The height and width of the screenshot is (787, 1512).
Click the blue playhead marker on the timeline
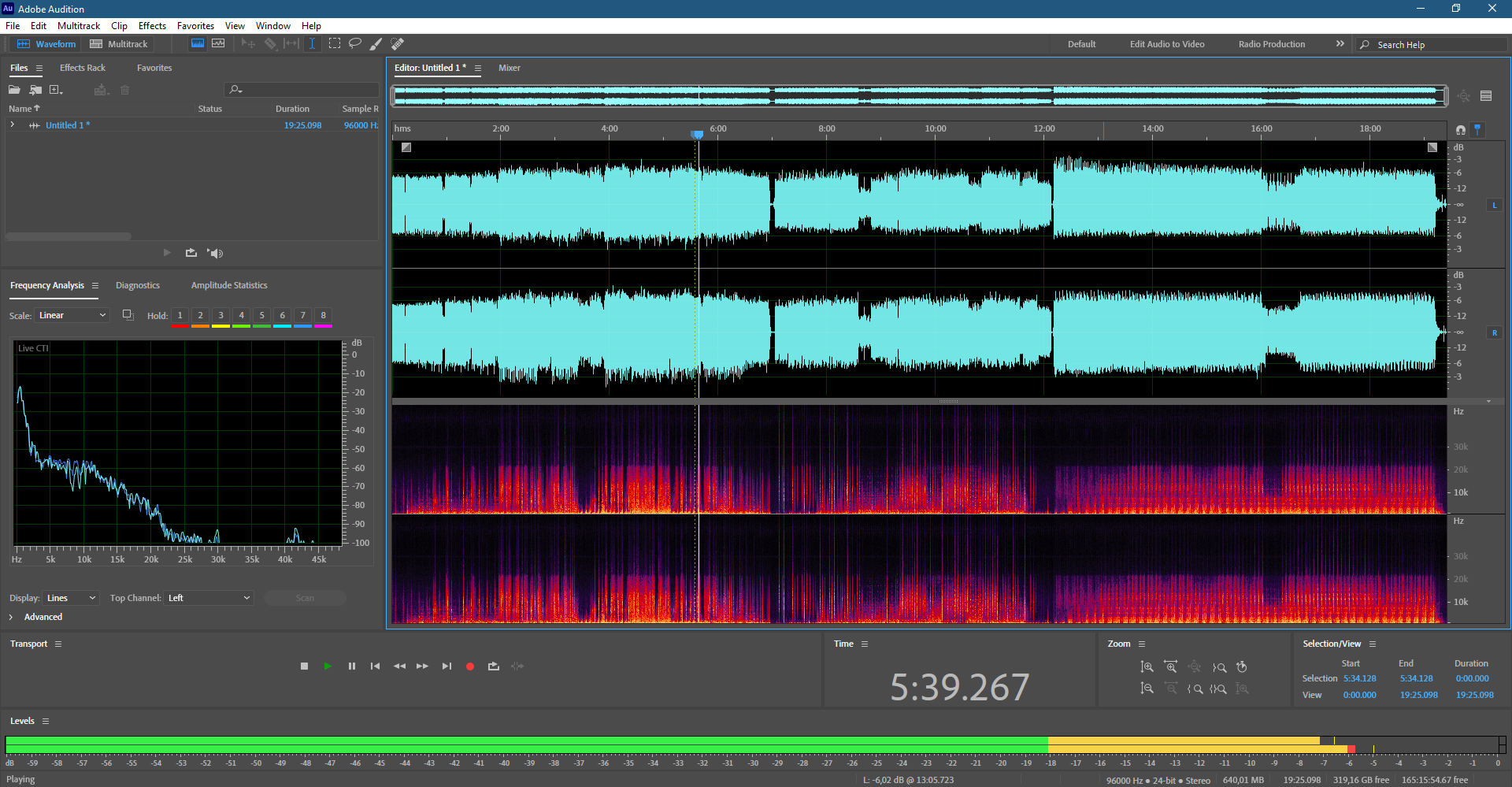[697, 135]
